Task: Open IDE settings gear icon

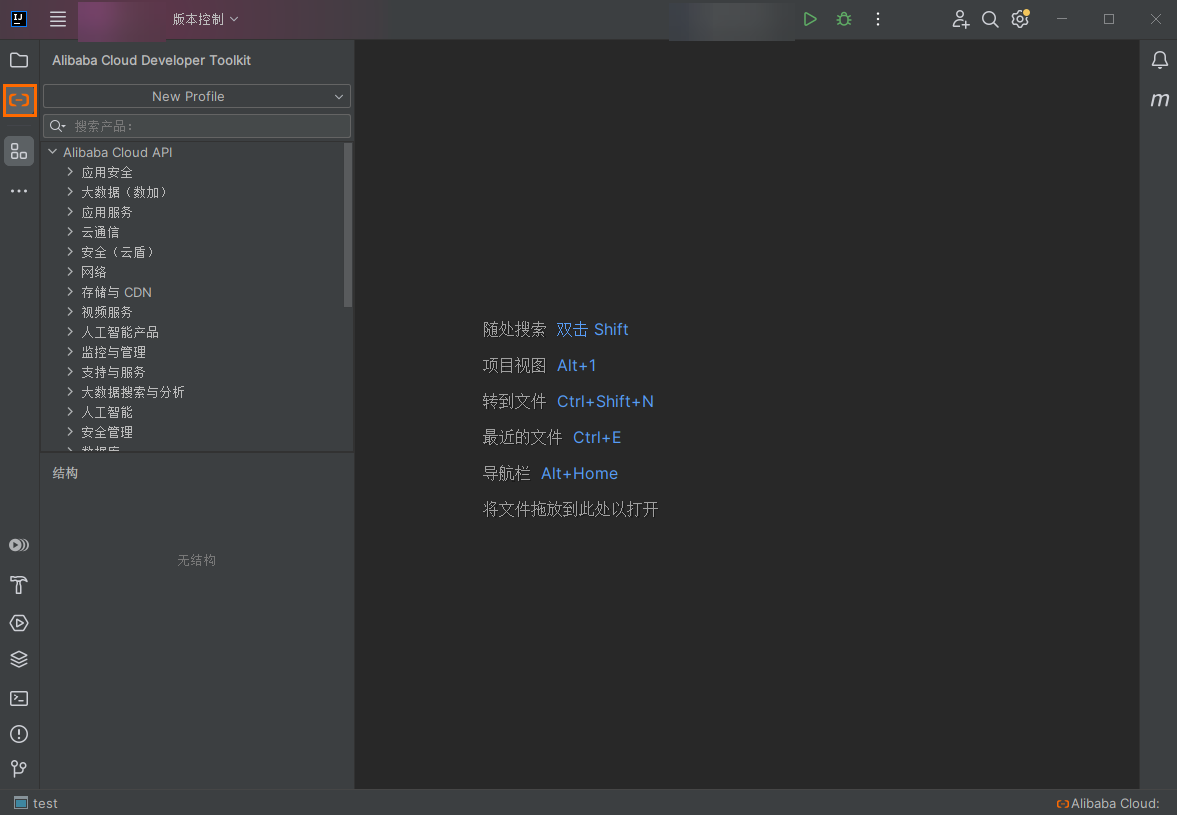Action: tap(1020, 19)
